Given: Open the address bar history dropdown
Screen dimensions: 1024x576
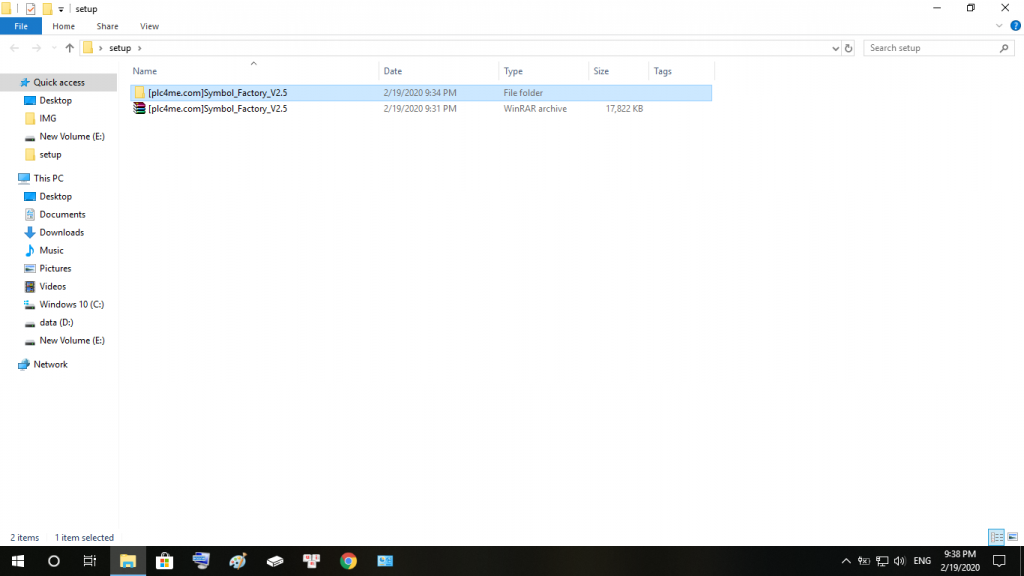Looking at the screenshot, I should 836,48.
